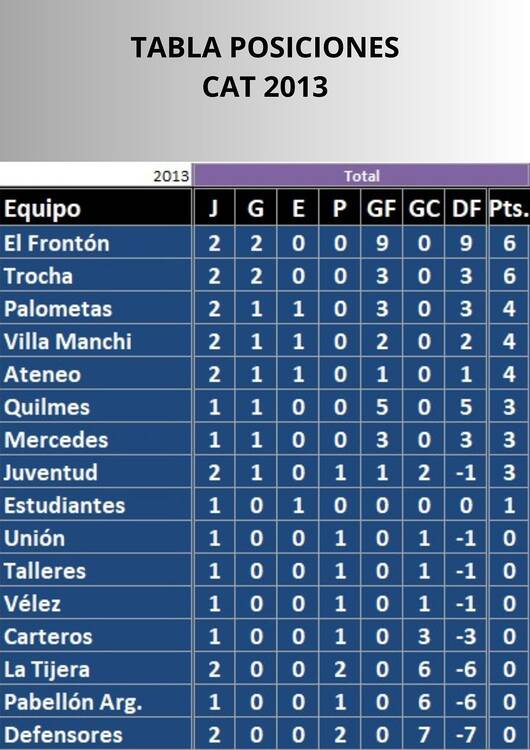The image size is (530, 750).
Task: Click the TABLA POSICIONES title text
Action: [265, 47]
